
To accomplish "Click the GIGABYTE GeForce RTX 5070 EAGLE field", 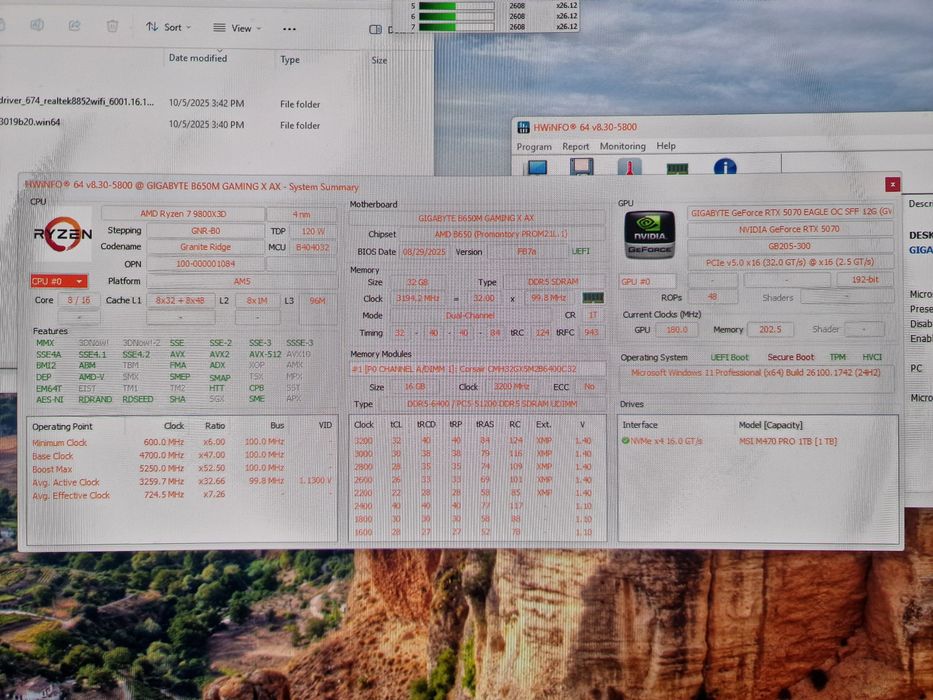I will pyautogui.click(x=790, y=212).
